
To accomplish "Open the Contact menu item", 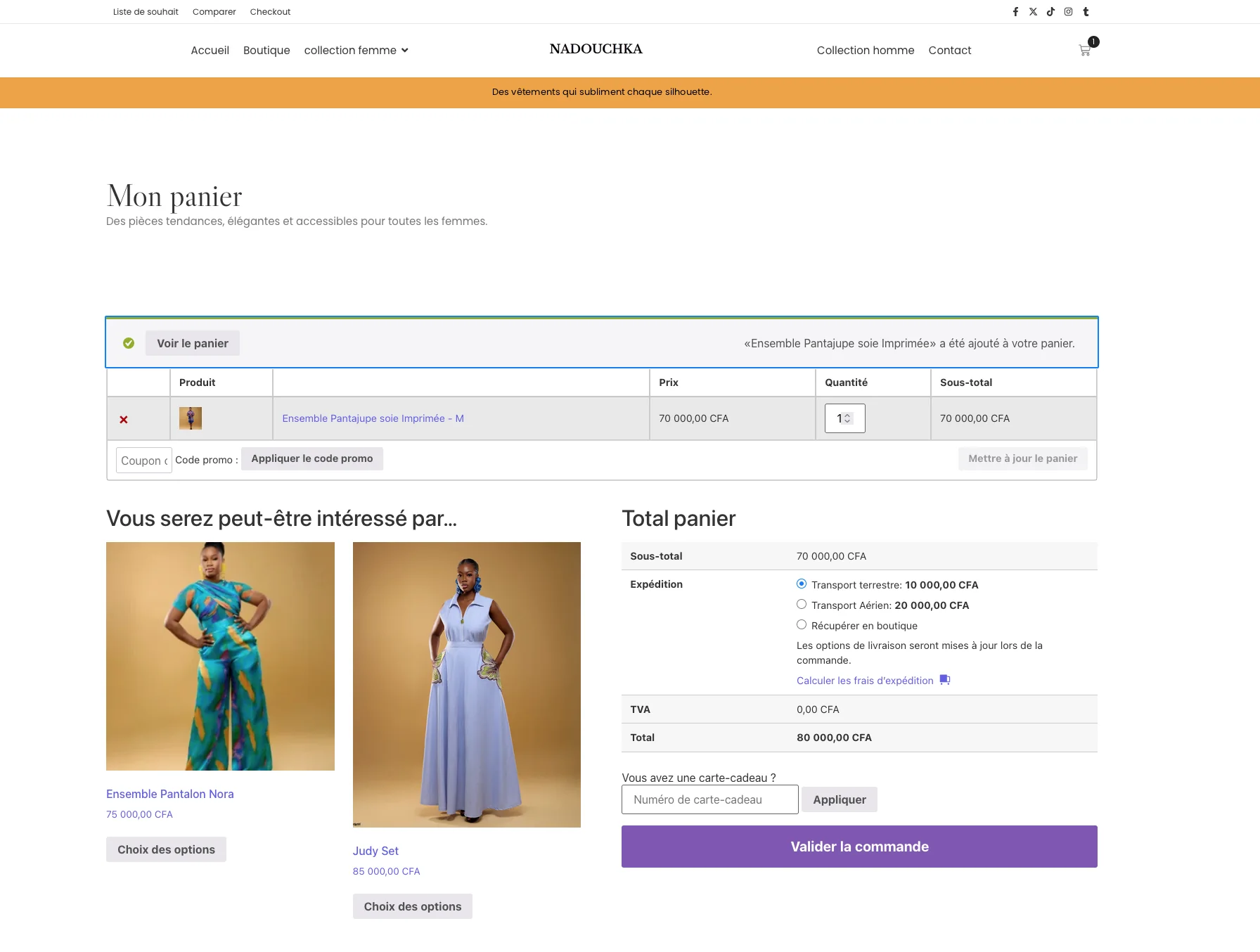I will (x=950, y=51).
